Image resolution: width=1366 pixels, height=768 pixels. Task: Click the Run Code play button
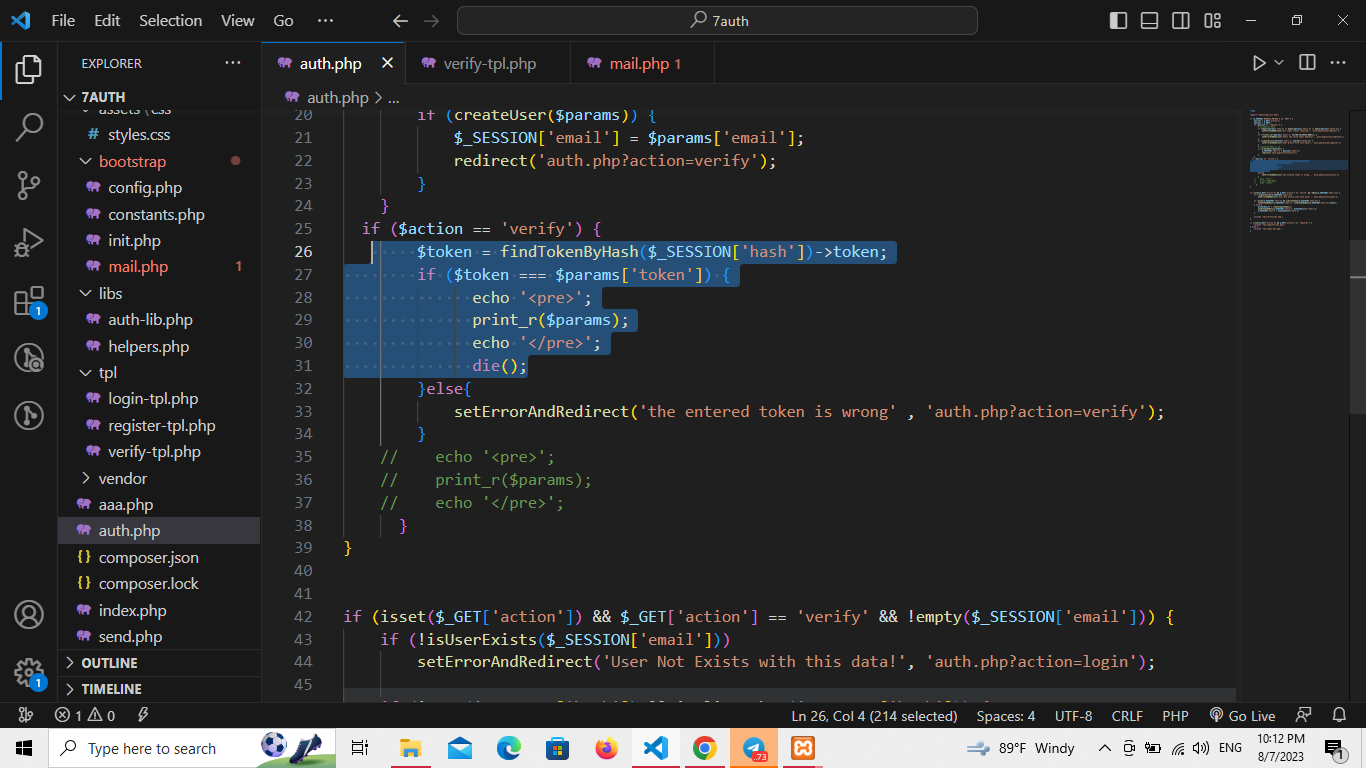(1259, 63)
